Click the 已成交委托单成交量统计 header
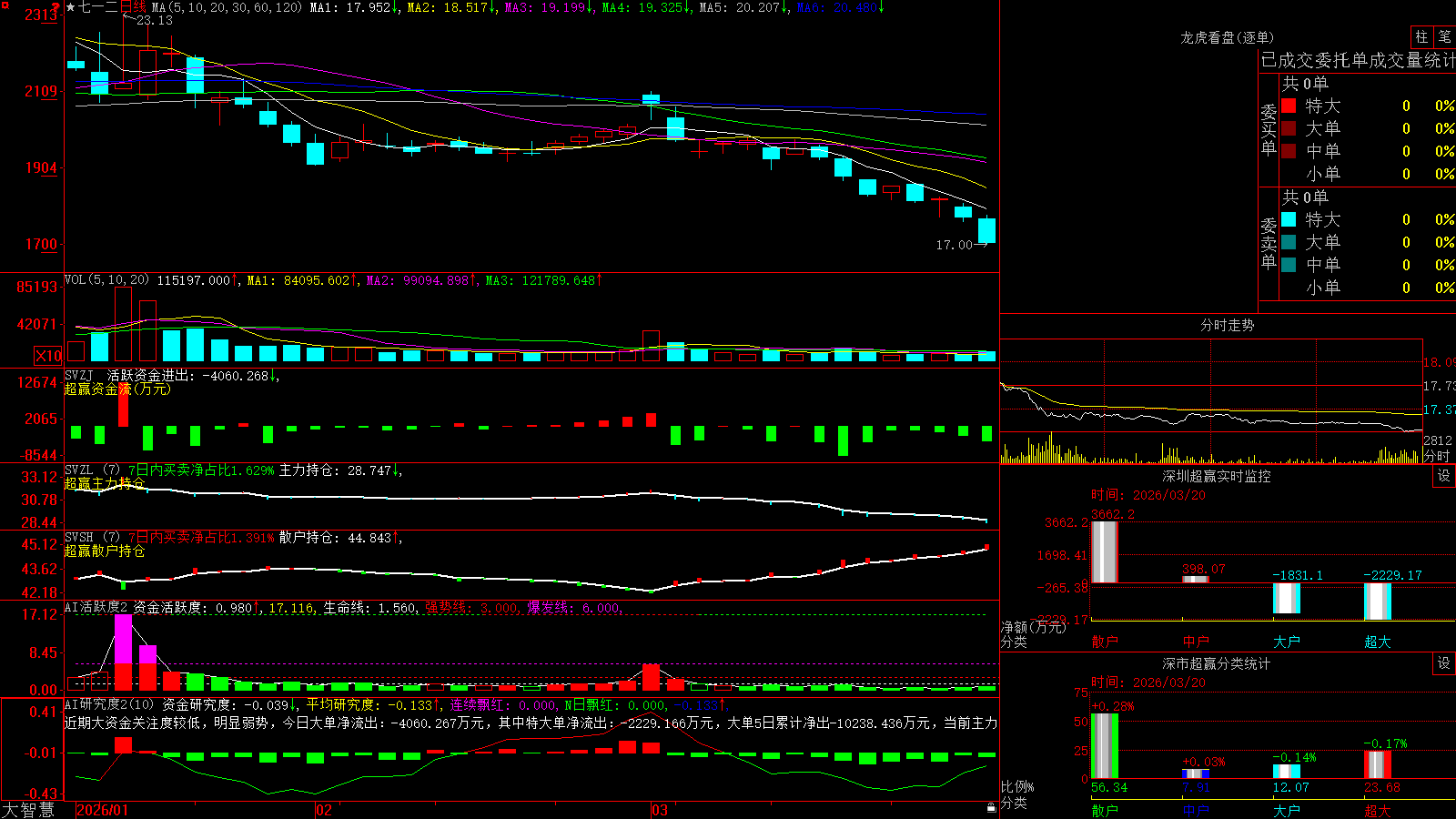This screenshot has width=1456, height=819. pos(1358,60)
